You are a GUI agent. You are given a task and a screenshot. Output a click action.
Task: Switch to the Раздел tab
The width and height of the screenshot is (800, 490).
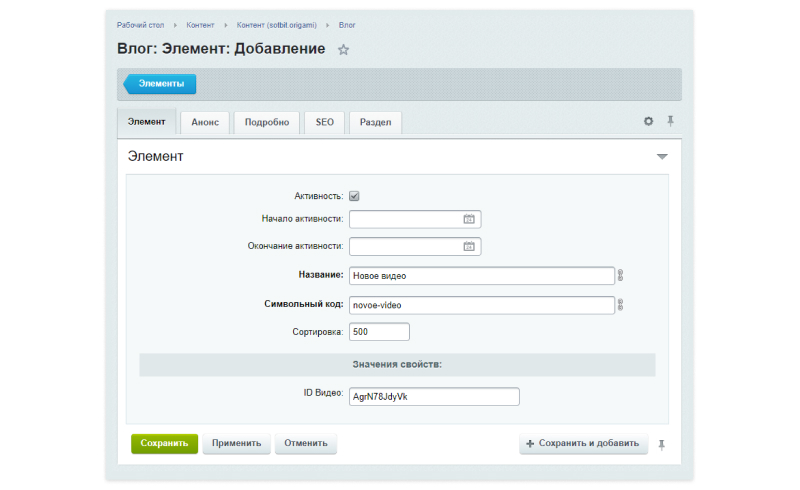[x=376, y=122]
